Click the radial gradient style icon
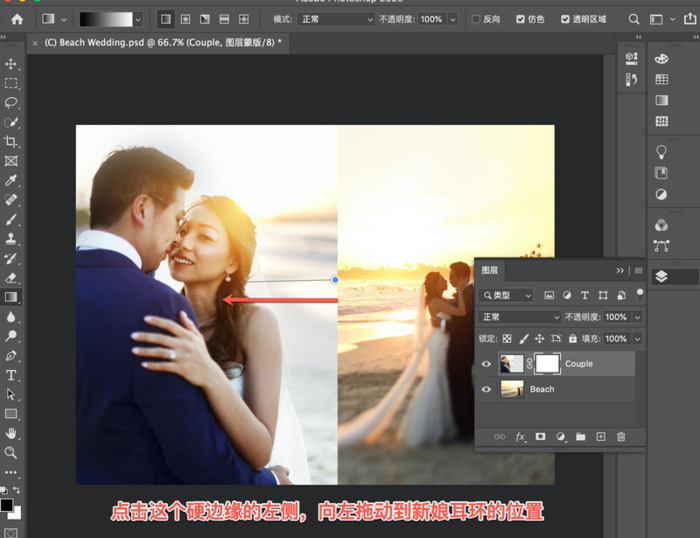700x538 pixels. [185, 19]
